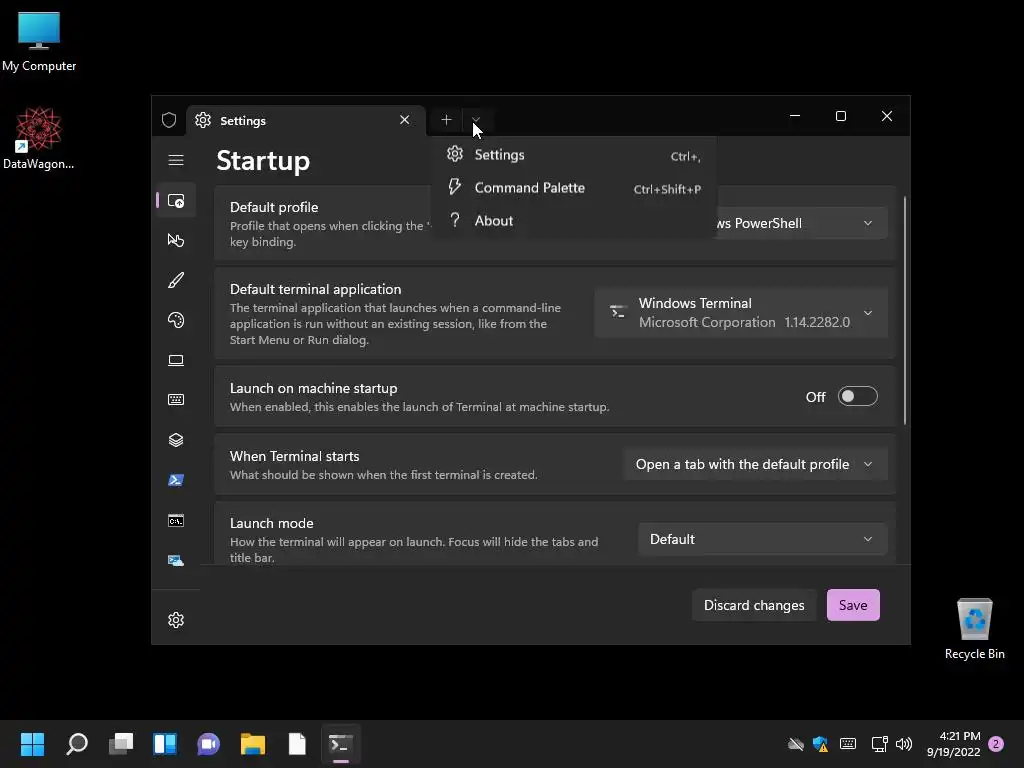Select the My Computer desktop icon
1024x768 pixels.
39,40
